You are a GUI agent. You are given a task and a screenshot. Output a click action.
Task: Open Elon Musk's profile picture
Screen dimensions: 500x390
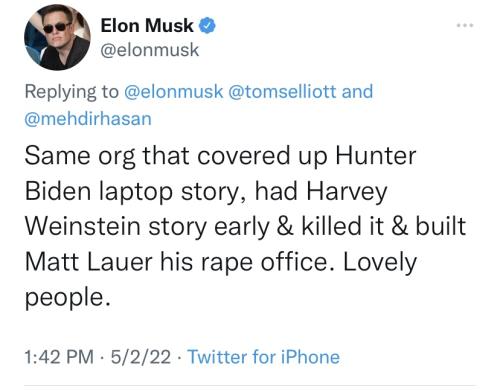point(57,37)
